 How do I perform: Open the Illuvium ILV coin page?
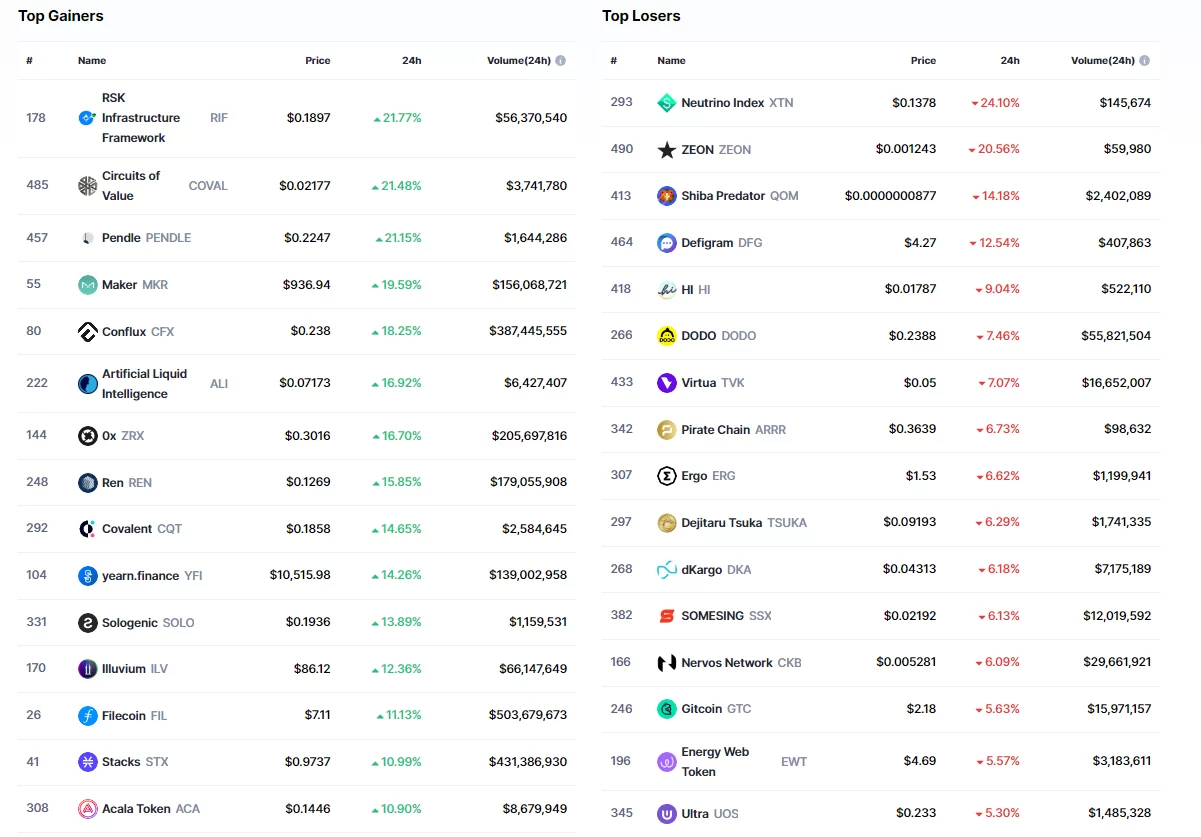point(124,669)
